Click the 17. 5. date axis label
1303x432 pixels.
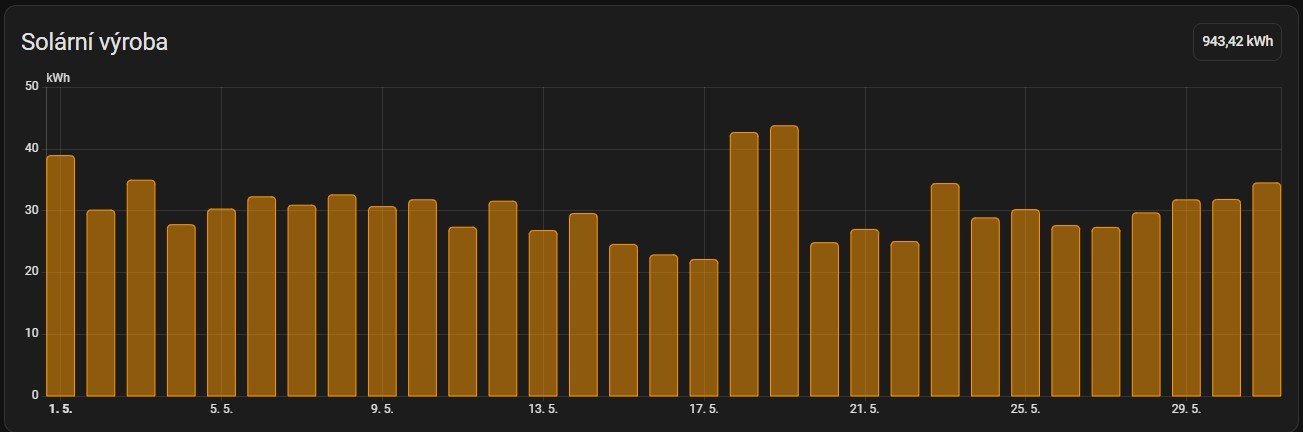[704, 410]
